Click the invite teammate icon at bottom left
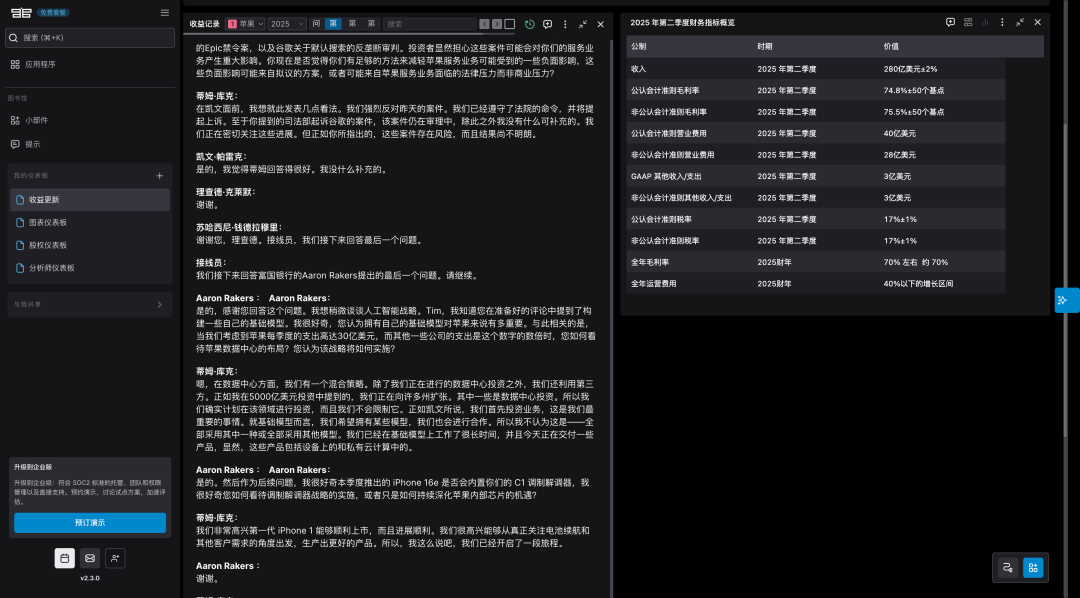Screen dimensions: 1080x598 tap(115, 558)
